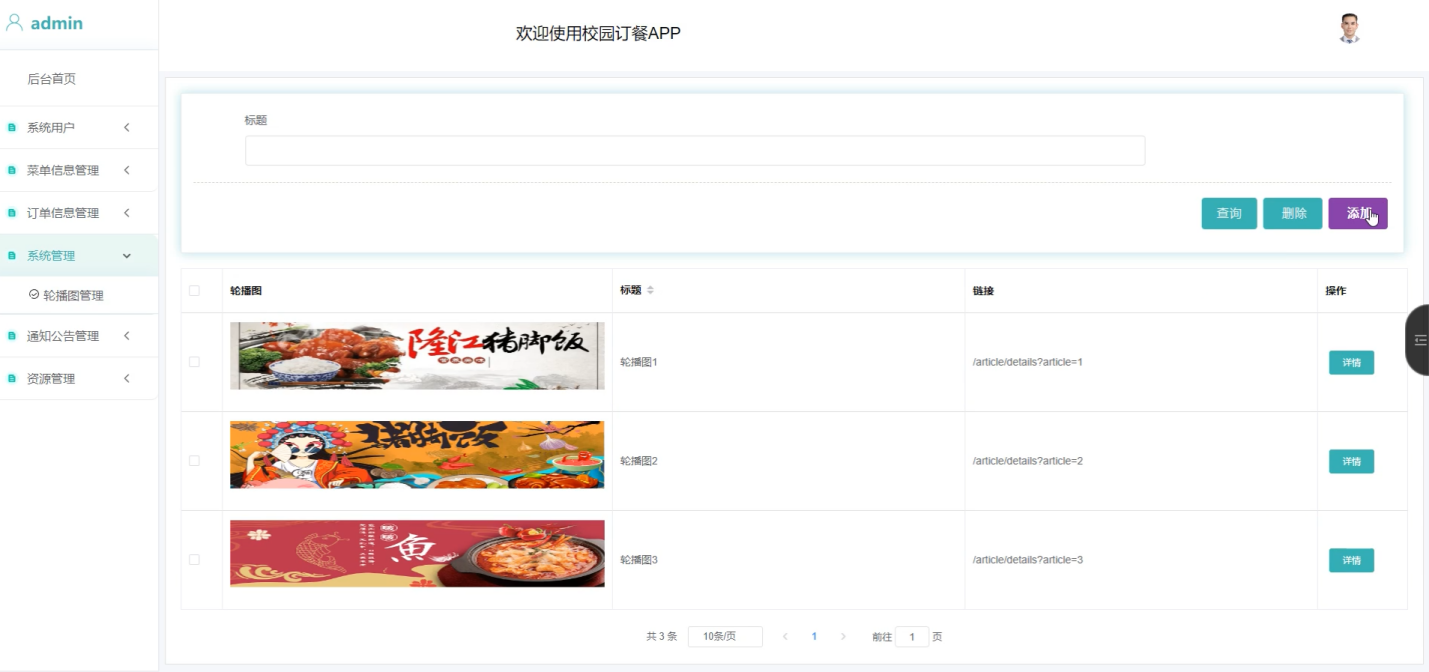Toggle the select-all checkbox in table header
This screenshot has width=1429, height=672.
(x=194, y=290)
